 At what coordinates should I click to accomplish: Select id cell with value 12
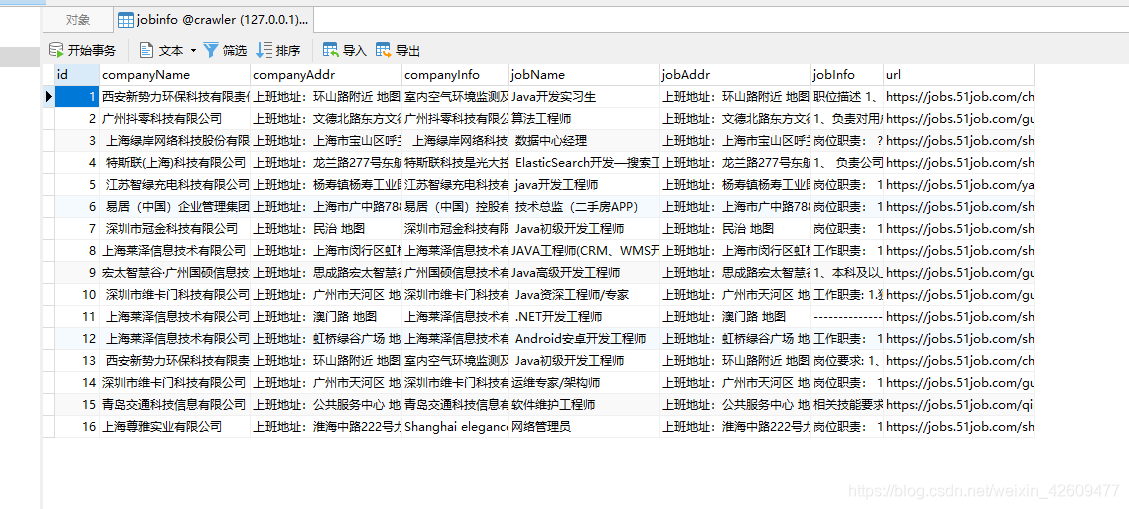coord(77,339)
